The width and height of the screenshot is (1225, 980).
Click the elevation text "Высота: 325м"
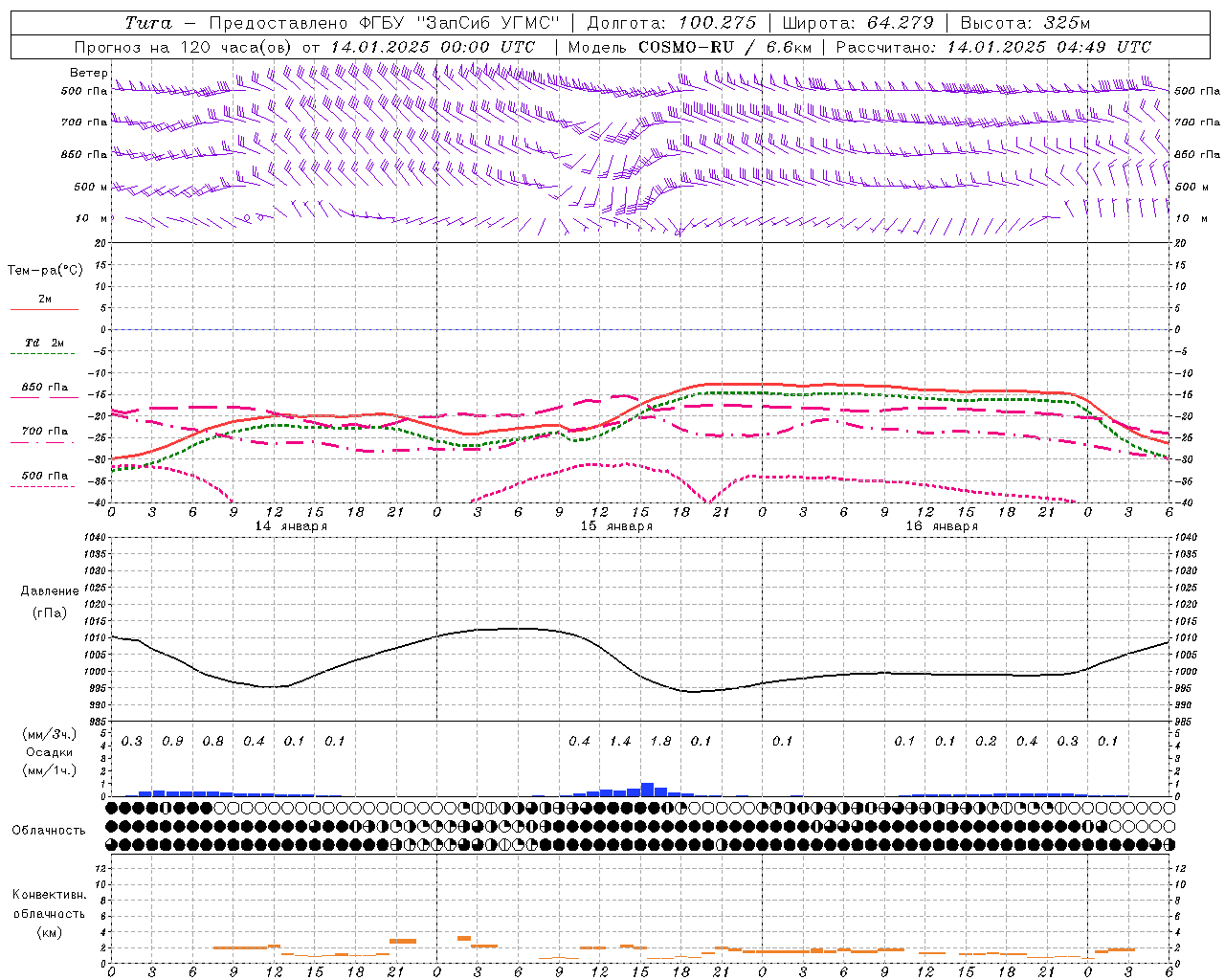(1025, 23)
